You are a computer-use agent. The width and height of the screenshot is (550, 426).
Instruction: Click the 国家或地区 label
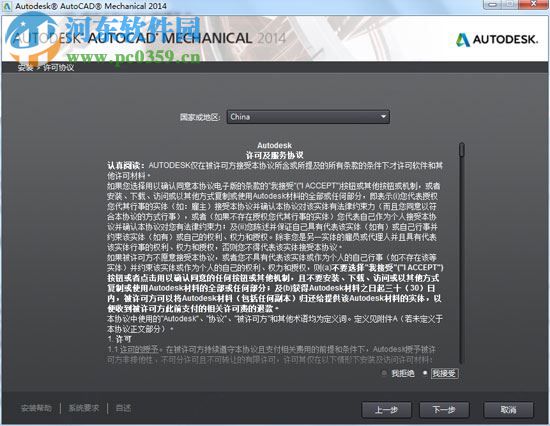pos(200,117)
